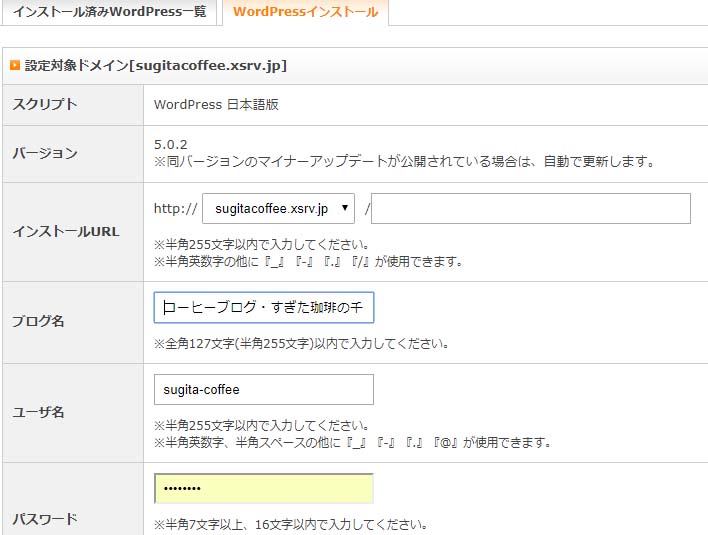
Task: Open the sugitacoffee.xsrv.jp domain dropdown
Action: [x=279, y=209]
